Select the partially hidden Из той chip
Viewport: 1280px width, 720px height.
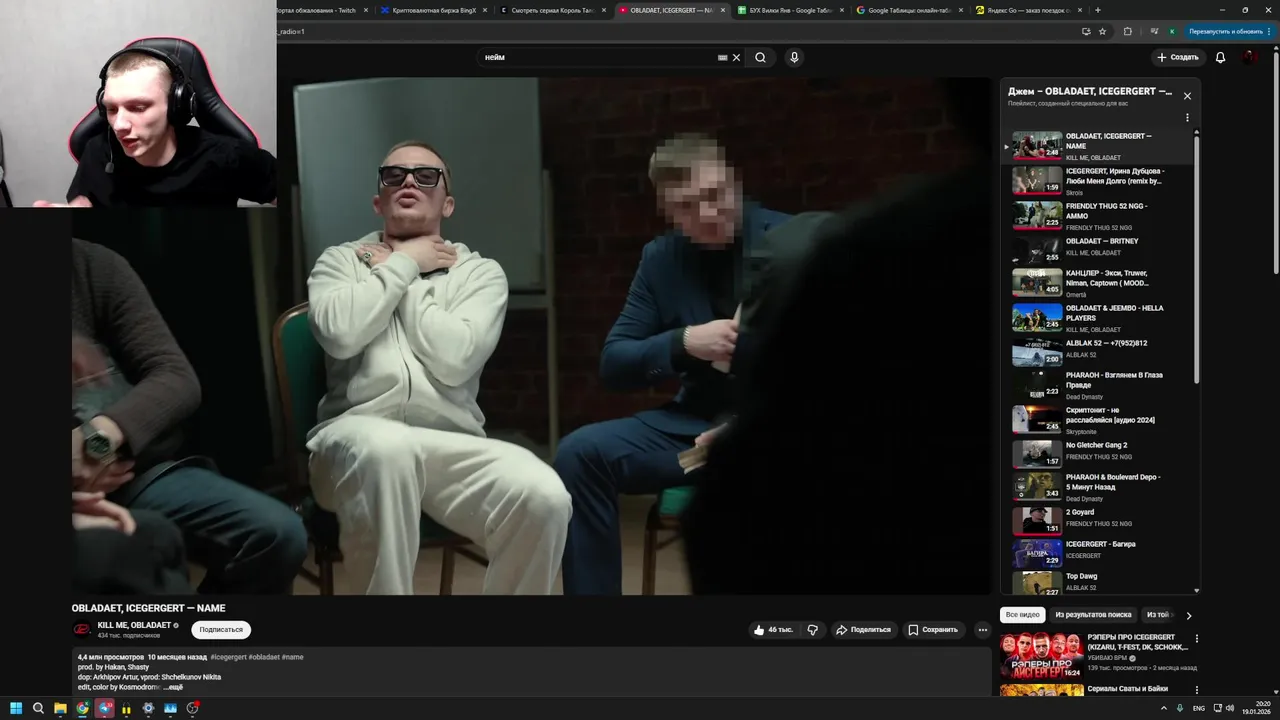[x=1158, y=615]
